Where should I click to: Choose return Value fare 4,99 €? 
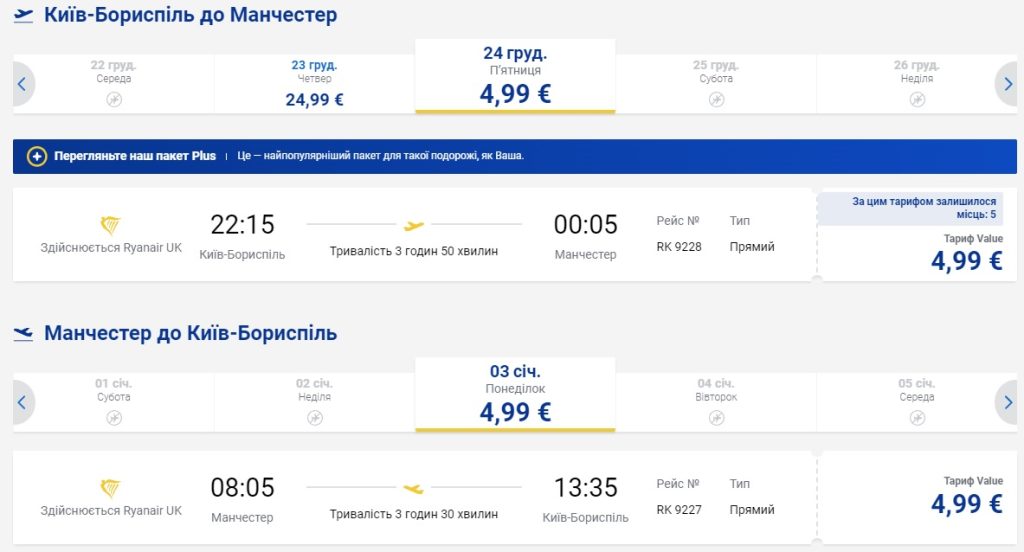(966, 503)
